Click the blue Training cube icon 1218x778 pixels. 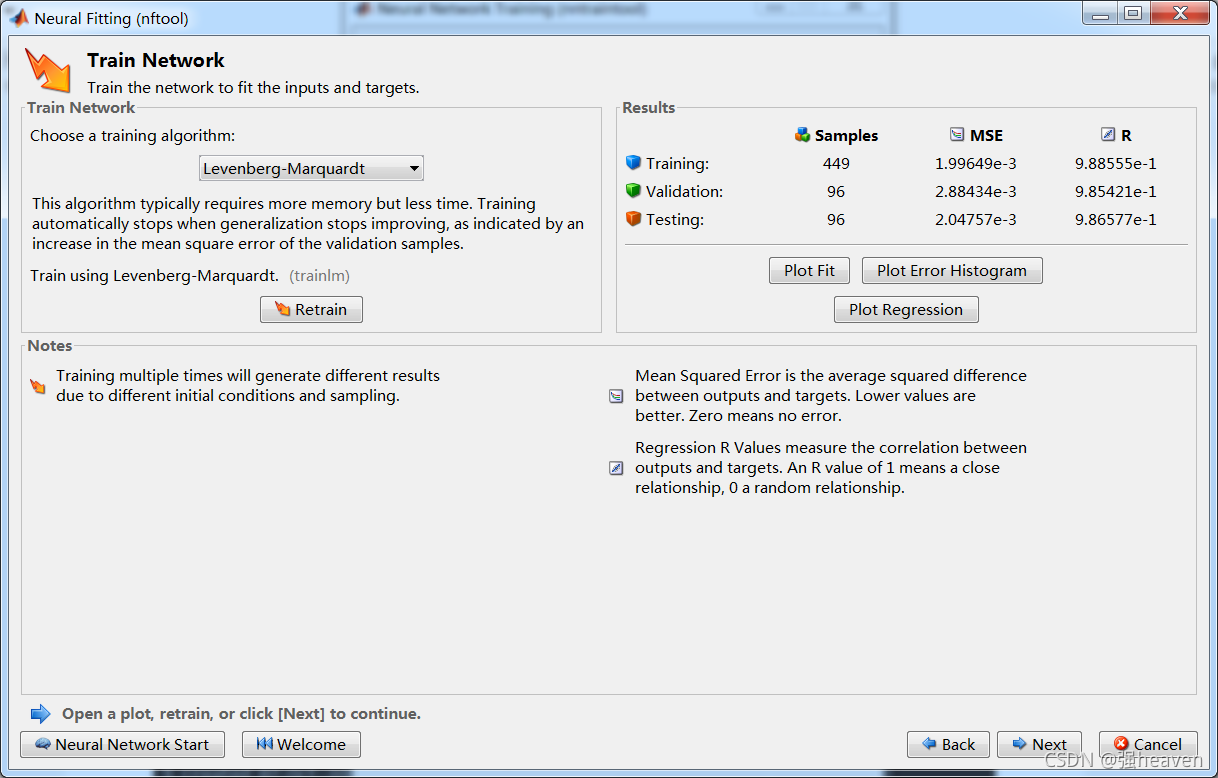click(x=632, y=163)
